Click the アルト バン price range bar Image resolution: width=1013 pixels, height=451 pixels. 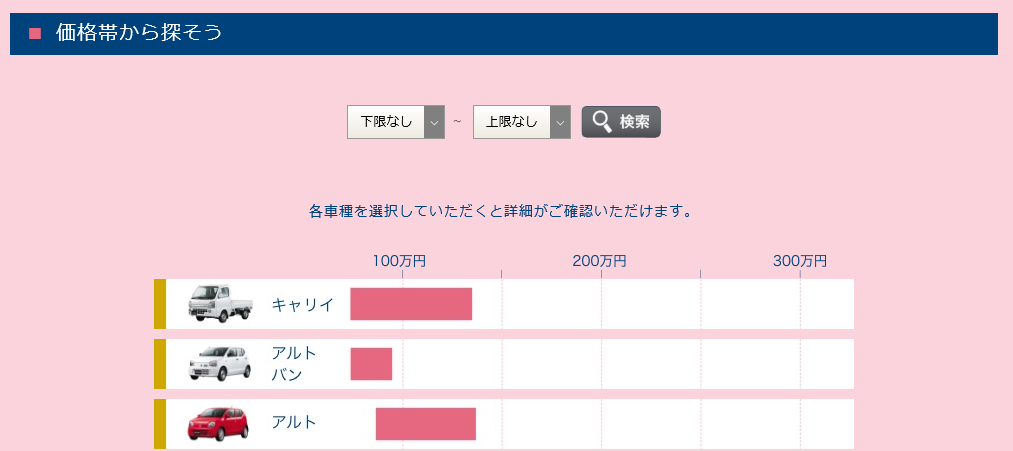tap(371, 364)
